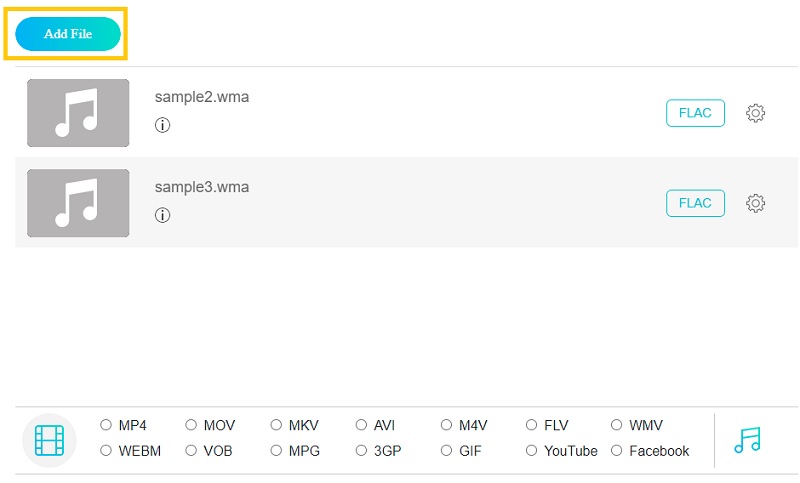
Task: Show info for sample3.wma
Action: pos(162,215)
